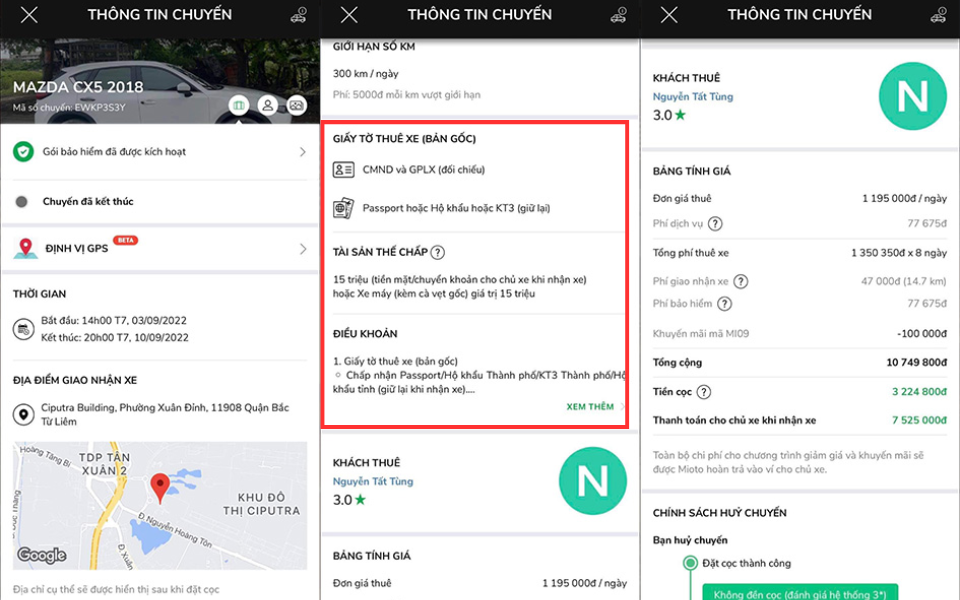Image resolution: width=960 pixels, height=600 pixels.
Task: Tap the owner payment amount '7 525 000đ'
Action: (x=919, y=421)
